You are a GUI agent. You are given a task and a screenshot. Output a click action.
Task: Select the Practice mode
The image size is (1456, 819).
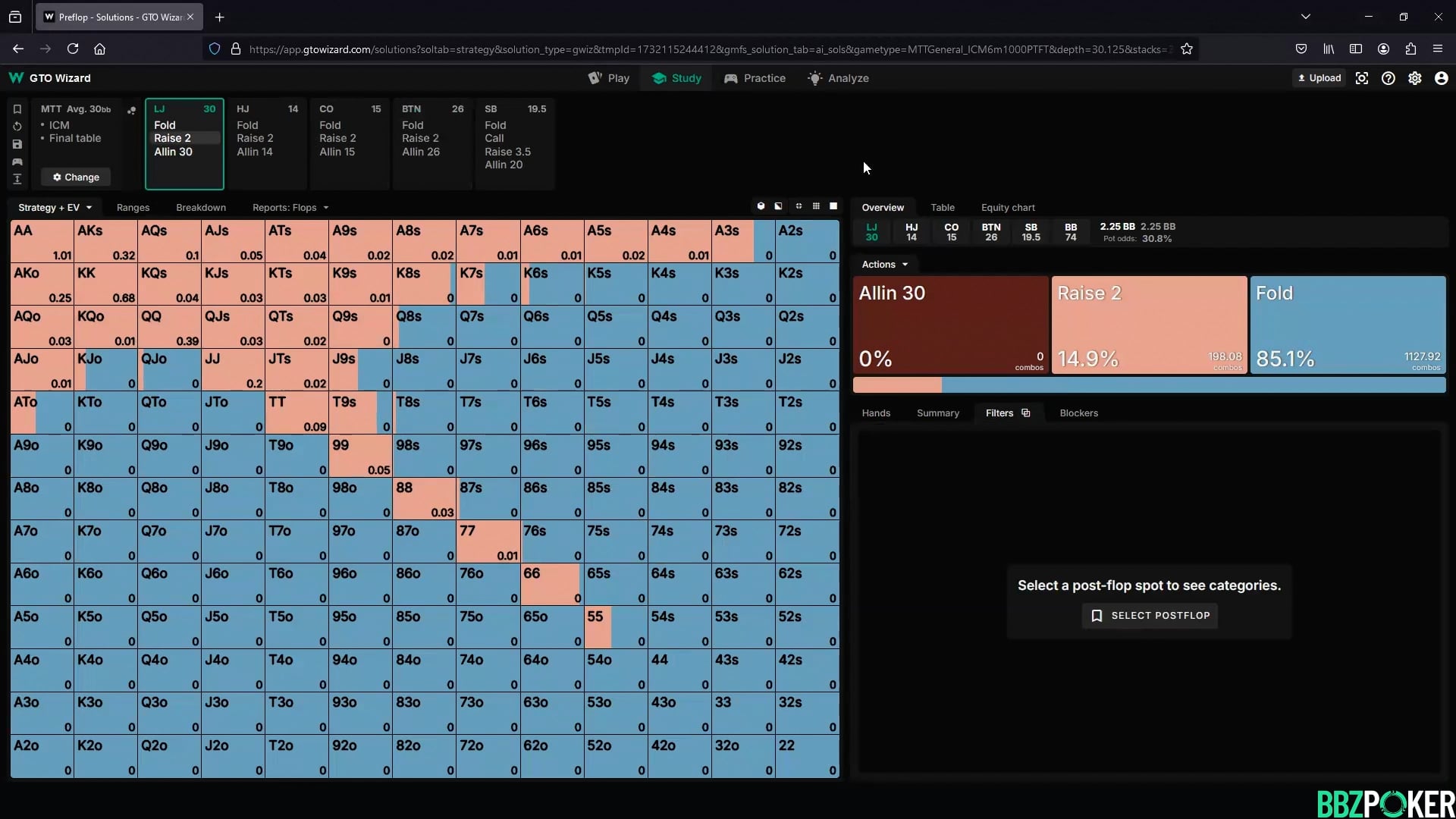click(755, 77)
